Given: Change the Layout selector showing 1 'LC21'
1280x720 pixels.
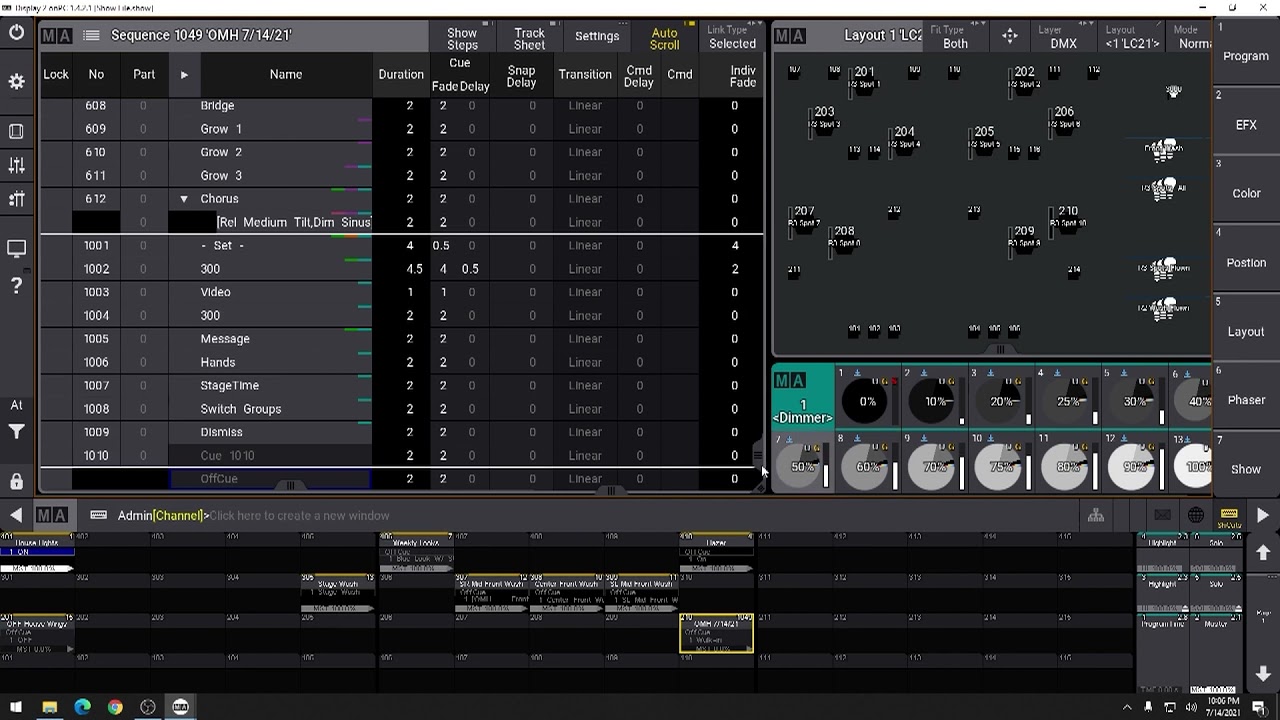Looking at the screenshot, I should coord(1132,38).
